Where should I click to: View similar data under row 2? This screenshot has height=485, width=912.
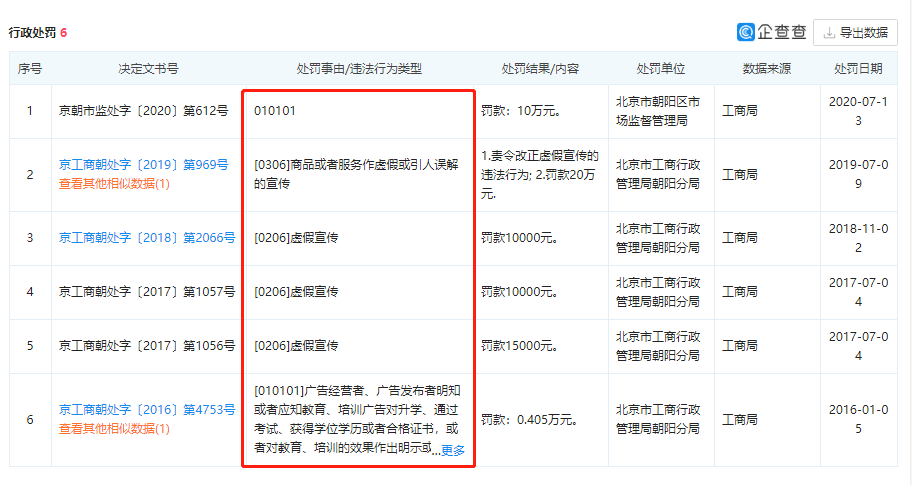(114, 183)
